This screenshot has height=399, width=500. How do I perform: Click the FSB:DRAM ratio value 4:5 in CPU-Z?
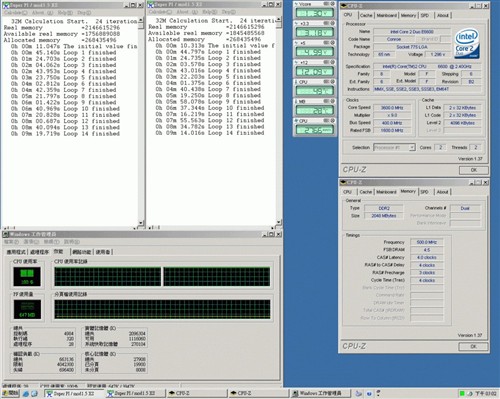(427, 250)
